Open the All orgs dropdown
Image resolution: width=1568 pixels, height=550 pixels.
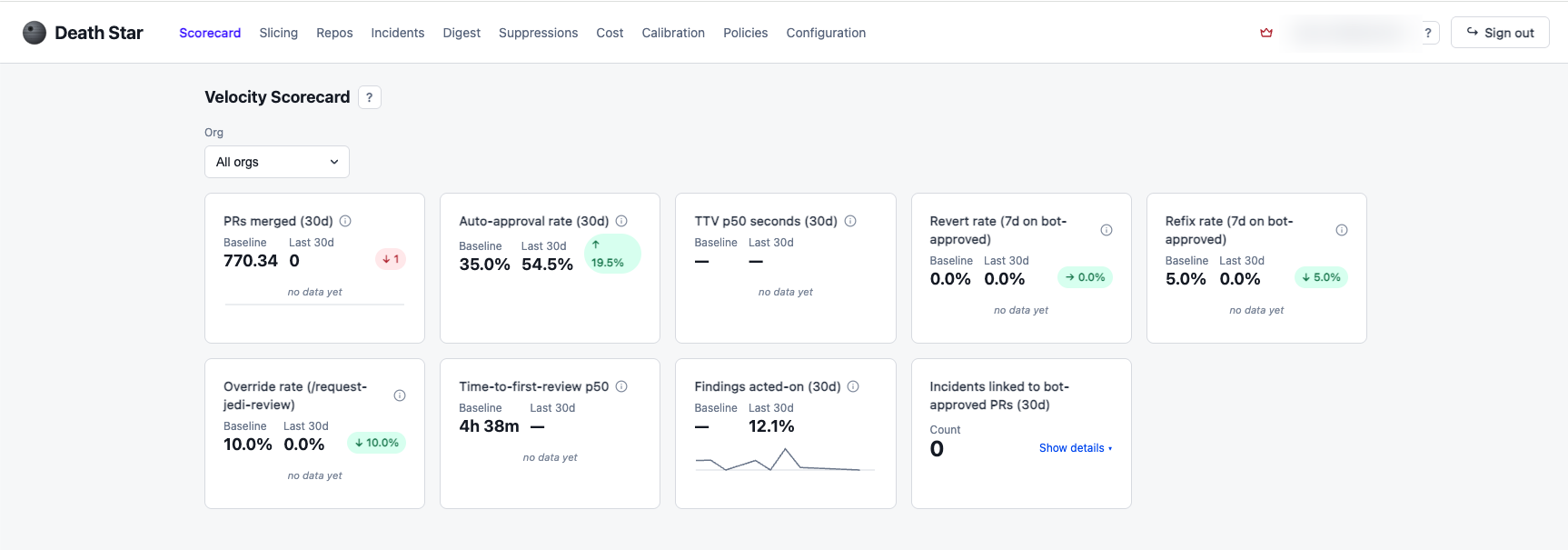pyautogui.click(x=277, y=162)
